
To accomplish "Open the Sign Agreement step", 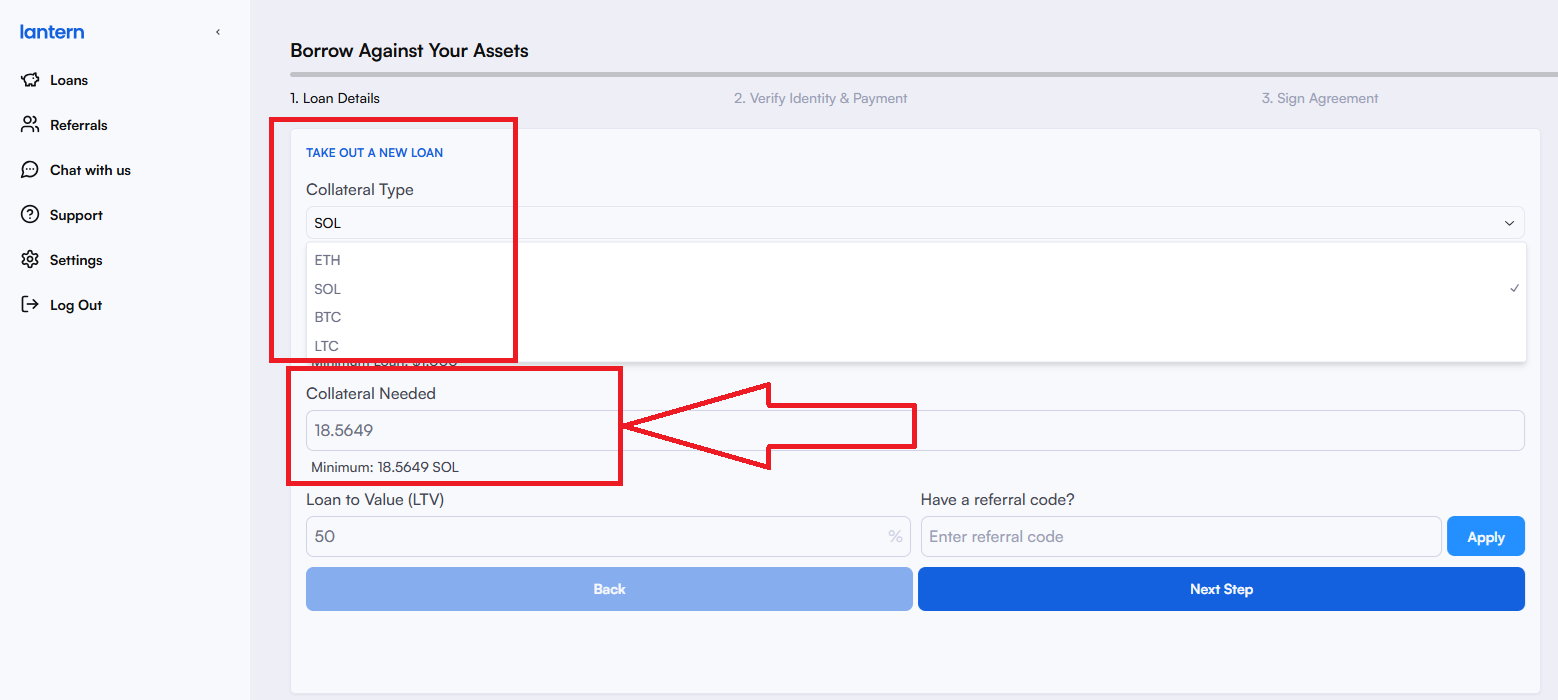I will click(x=1319, y=98).
